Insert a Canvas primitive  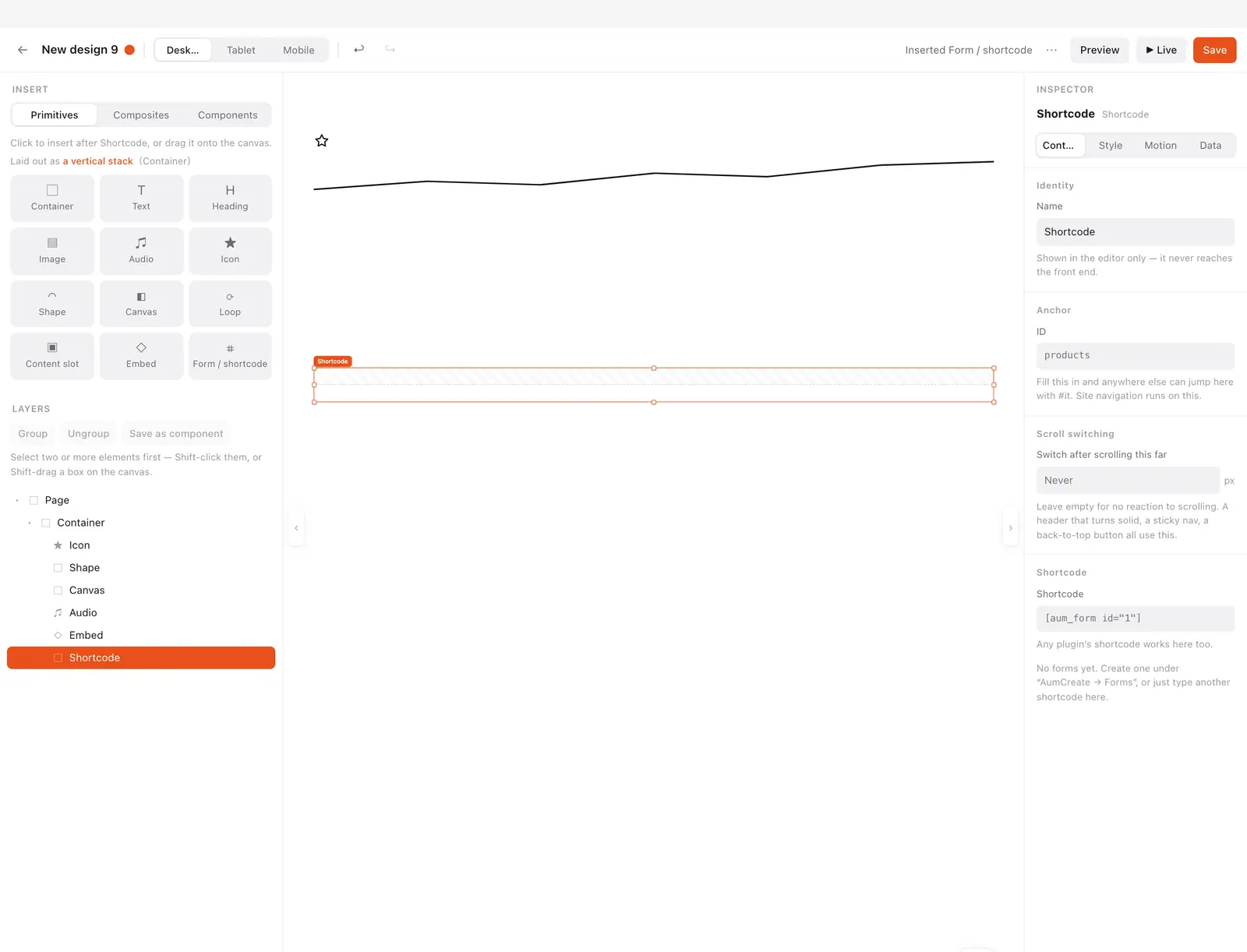pos(141,304)
